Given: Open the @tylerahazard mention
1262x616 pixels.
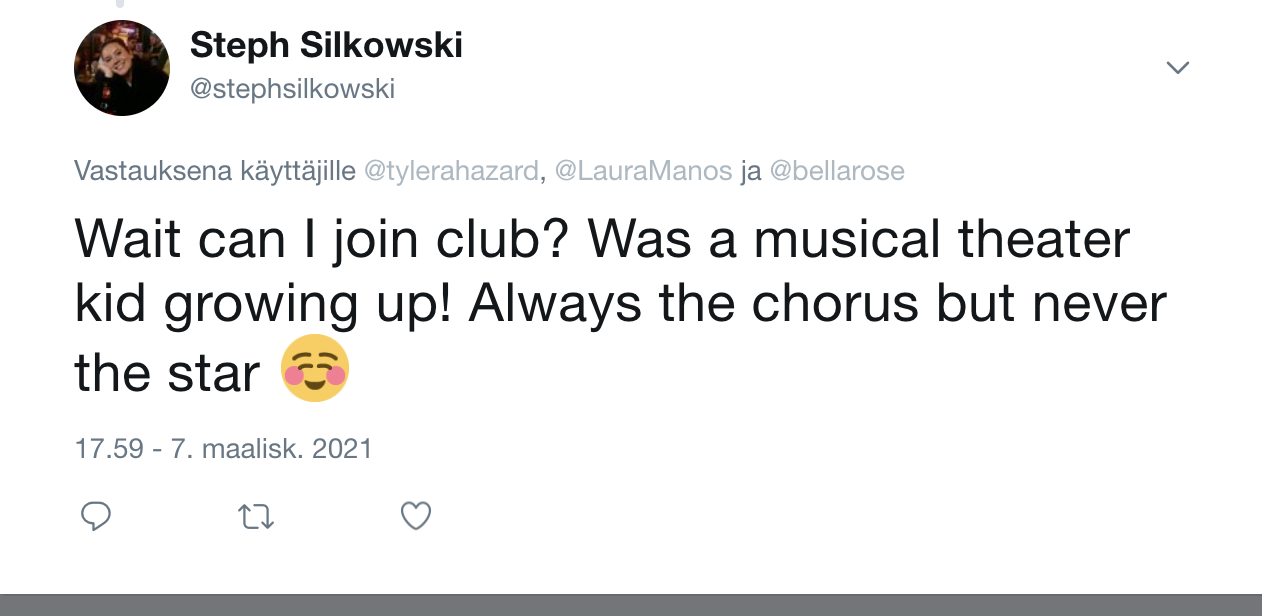Looking at the screenshot, I should [x=451, y=171].
